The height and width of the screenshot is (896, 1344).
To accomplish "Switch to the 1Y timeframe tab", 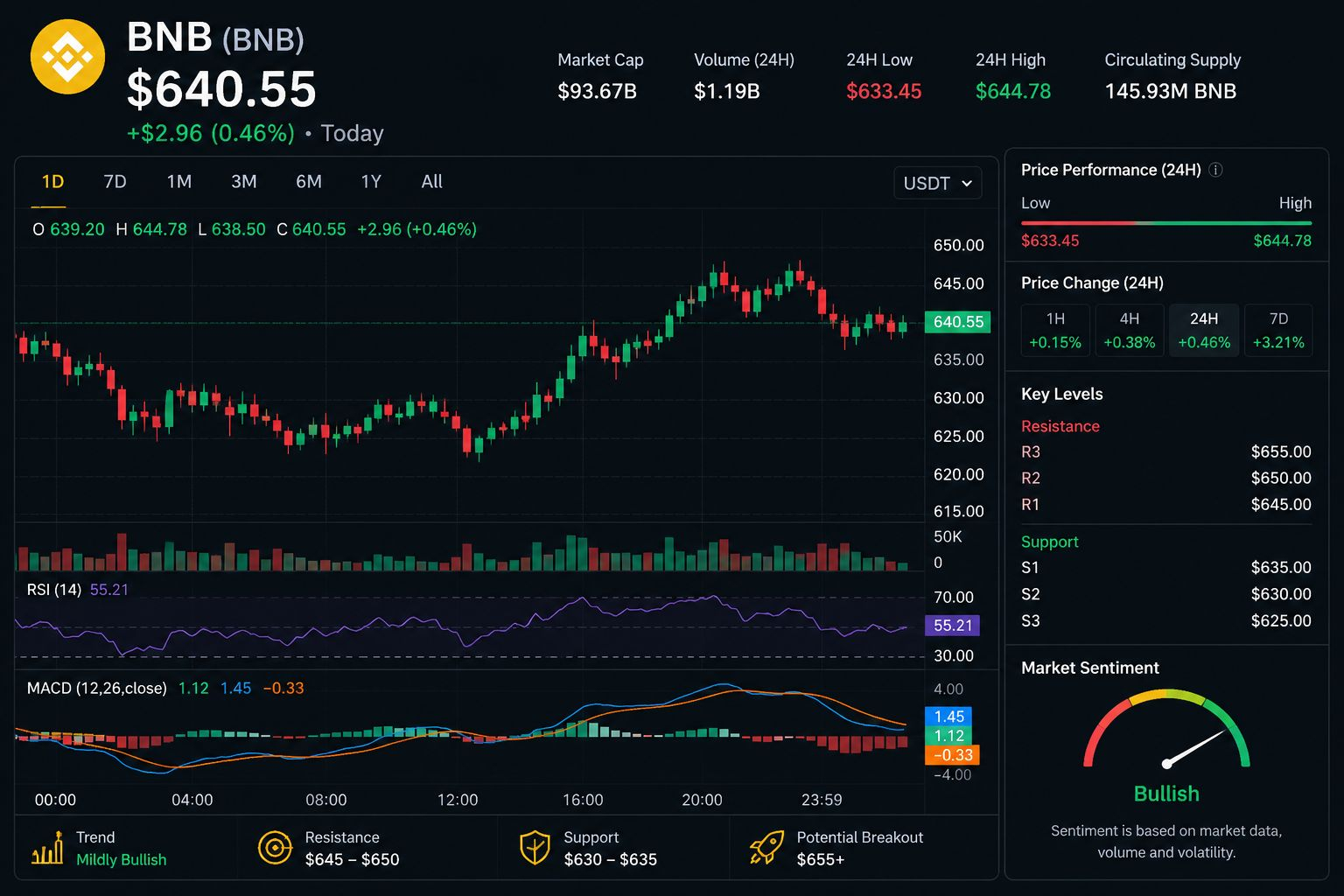I will point(371,182).
